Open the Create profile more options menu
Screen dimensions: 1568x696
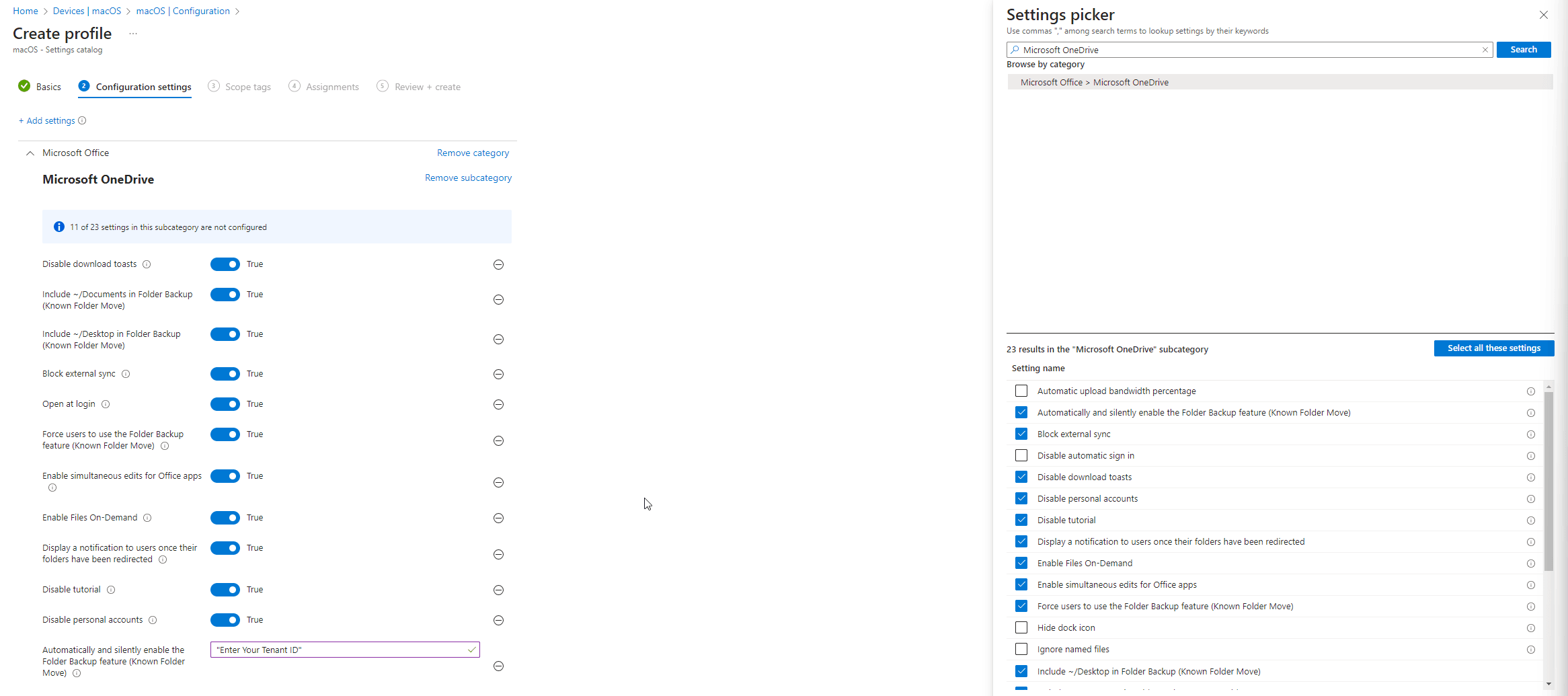133,34
